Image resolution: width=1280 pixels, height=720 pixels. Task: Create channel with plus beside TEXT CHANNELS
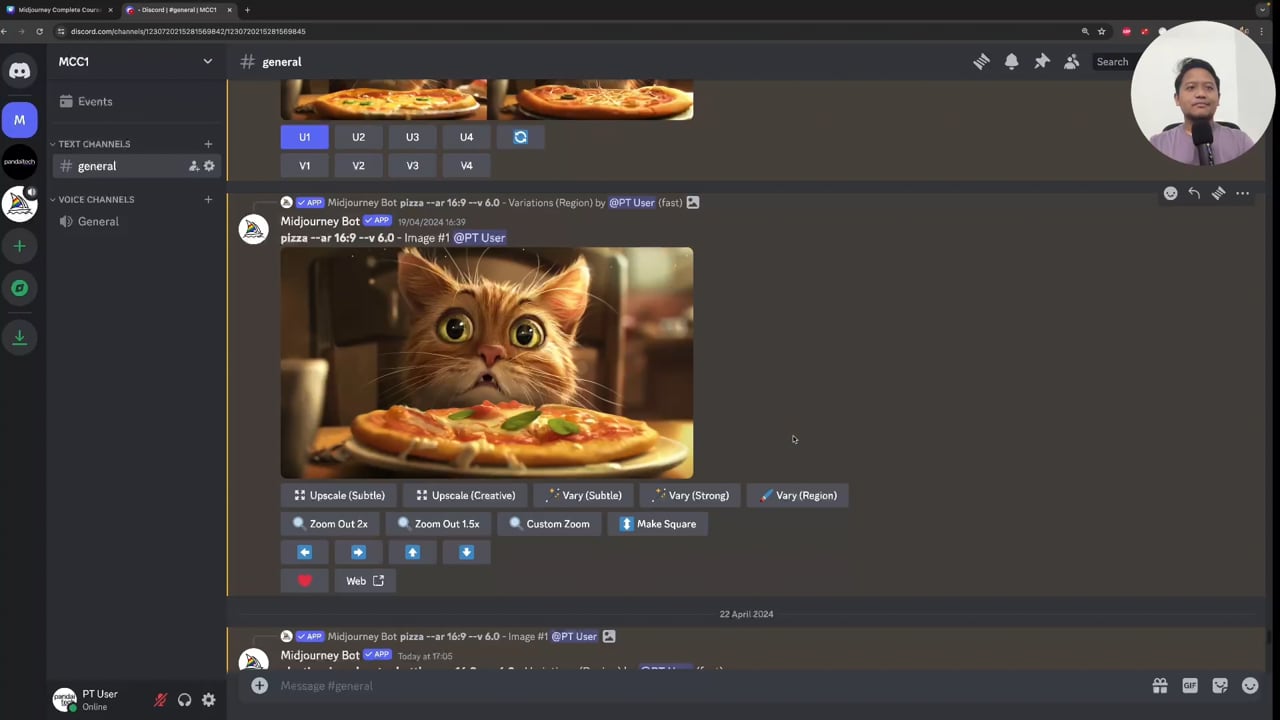point(208,144)
